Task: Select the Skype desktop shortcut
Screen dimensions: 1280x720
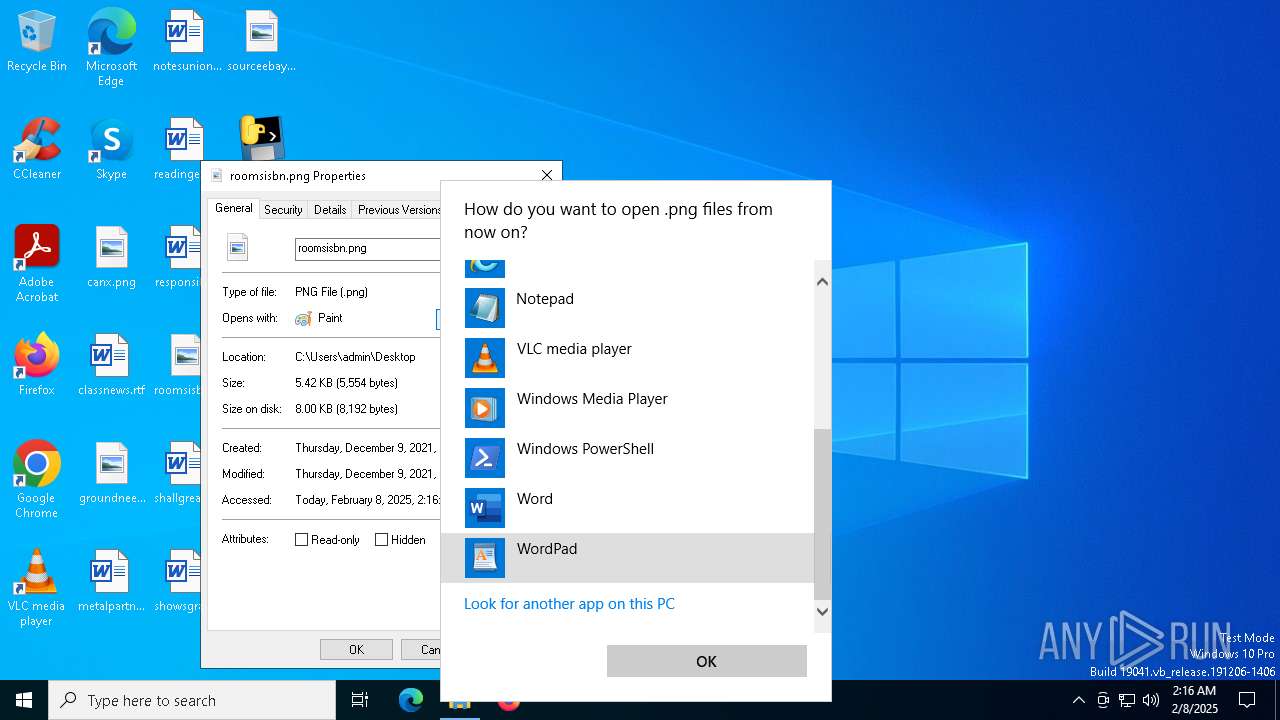Action: (111, 149)
